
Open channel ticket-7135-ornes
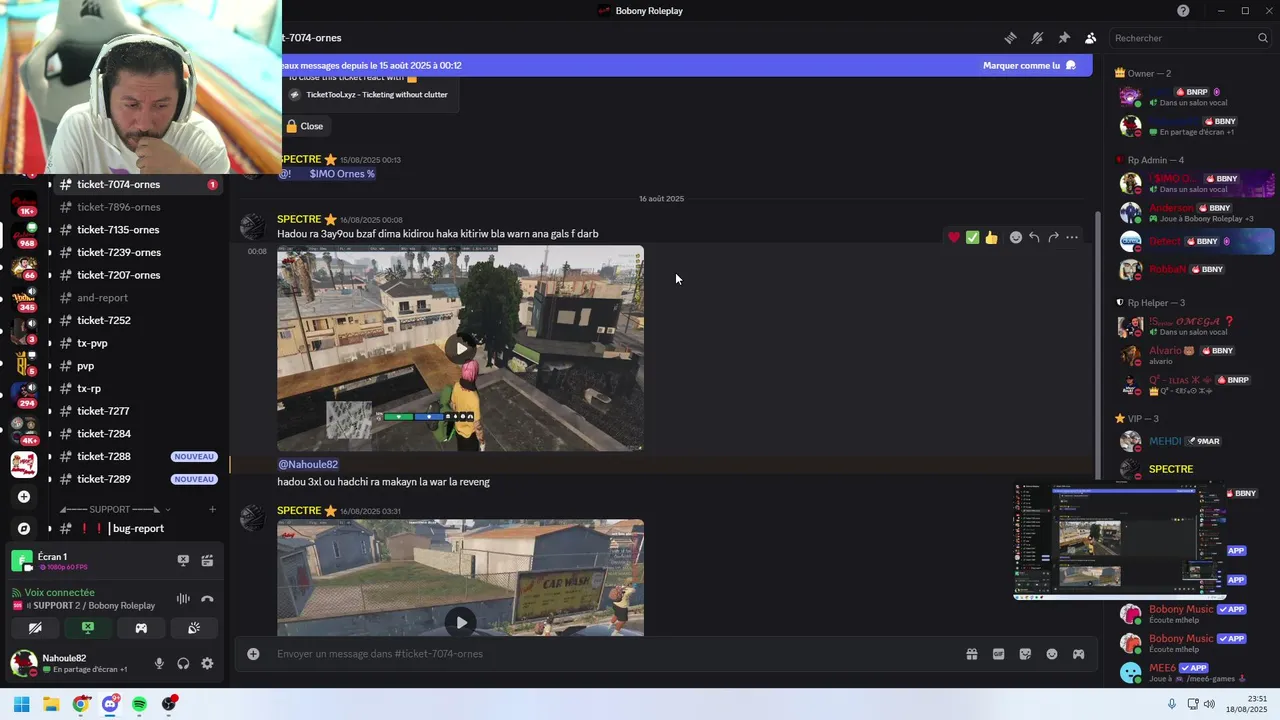(135, 230)
